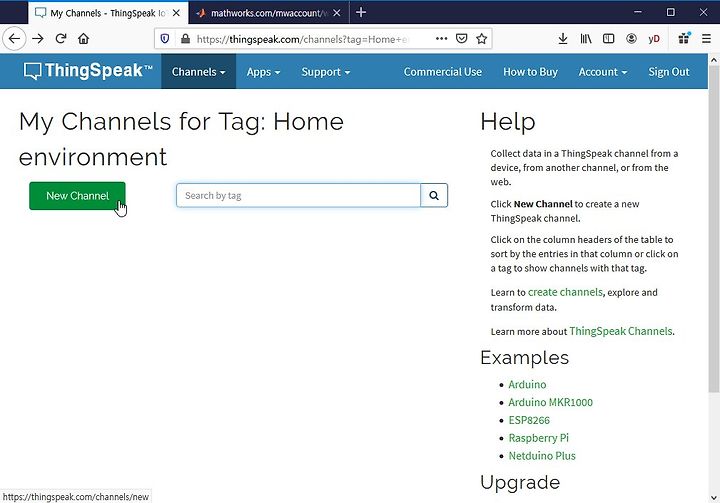Open the yD extension icon

(654, 39)
